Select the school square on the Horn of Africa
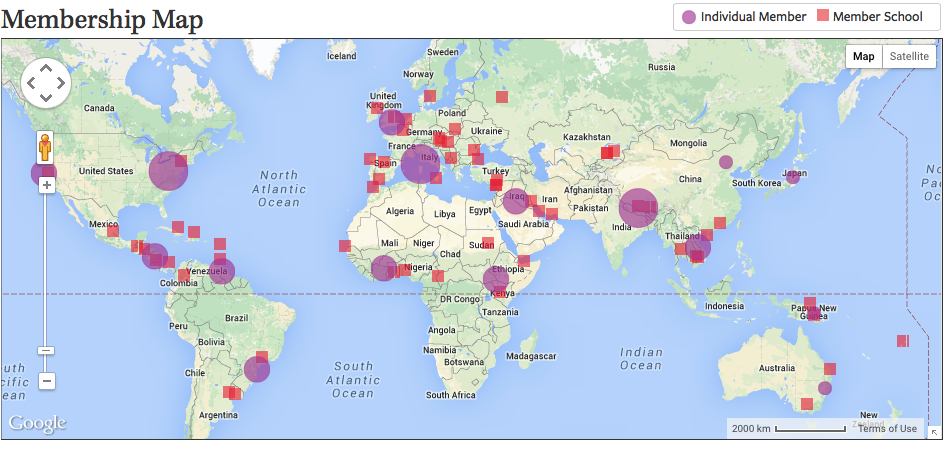 524,261
